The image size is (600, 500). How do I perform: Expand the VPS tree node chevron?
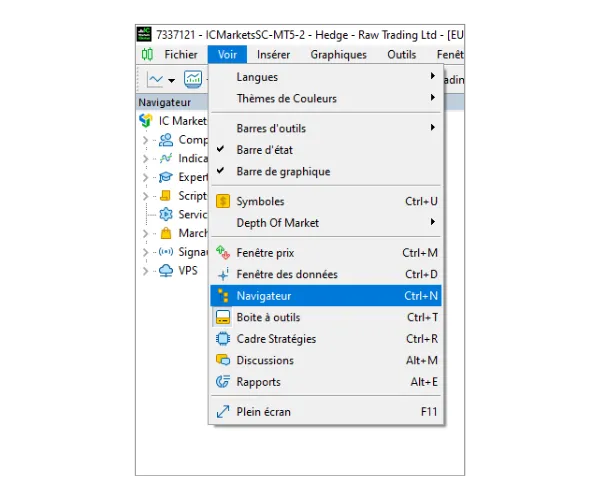[x=145, y=271]
